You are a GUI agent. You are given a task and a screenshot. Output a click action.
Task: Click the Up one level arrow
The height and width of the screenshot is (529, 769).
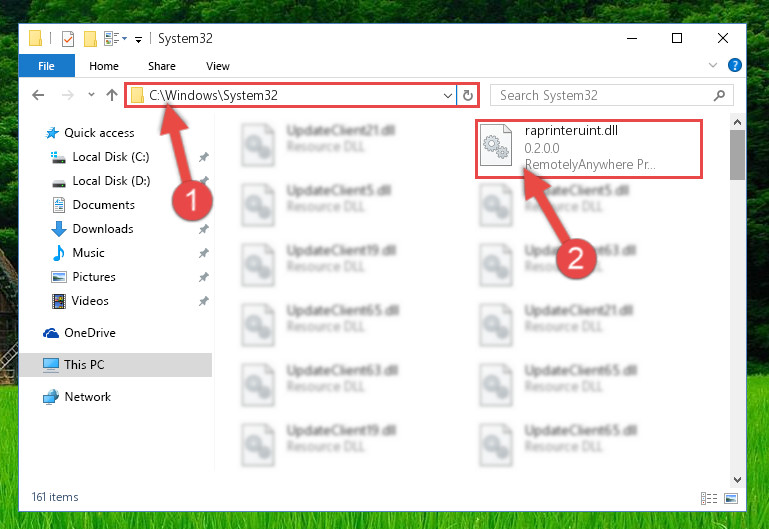pyautogui.click(x=112, y=95)
